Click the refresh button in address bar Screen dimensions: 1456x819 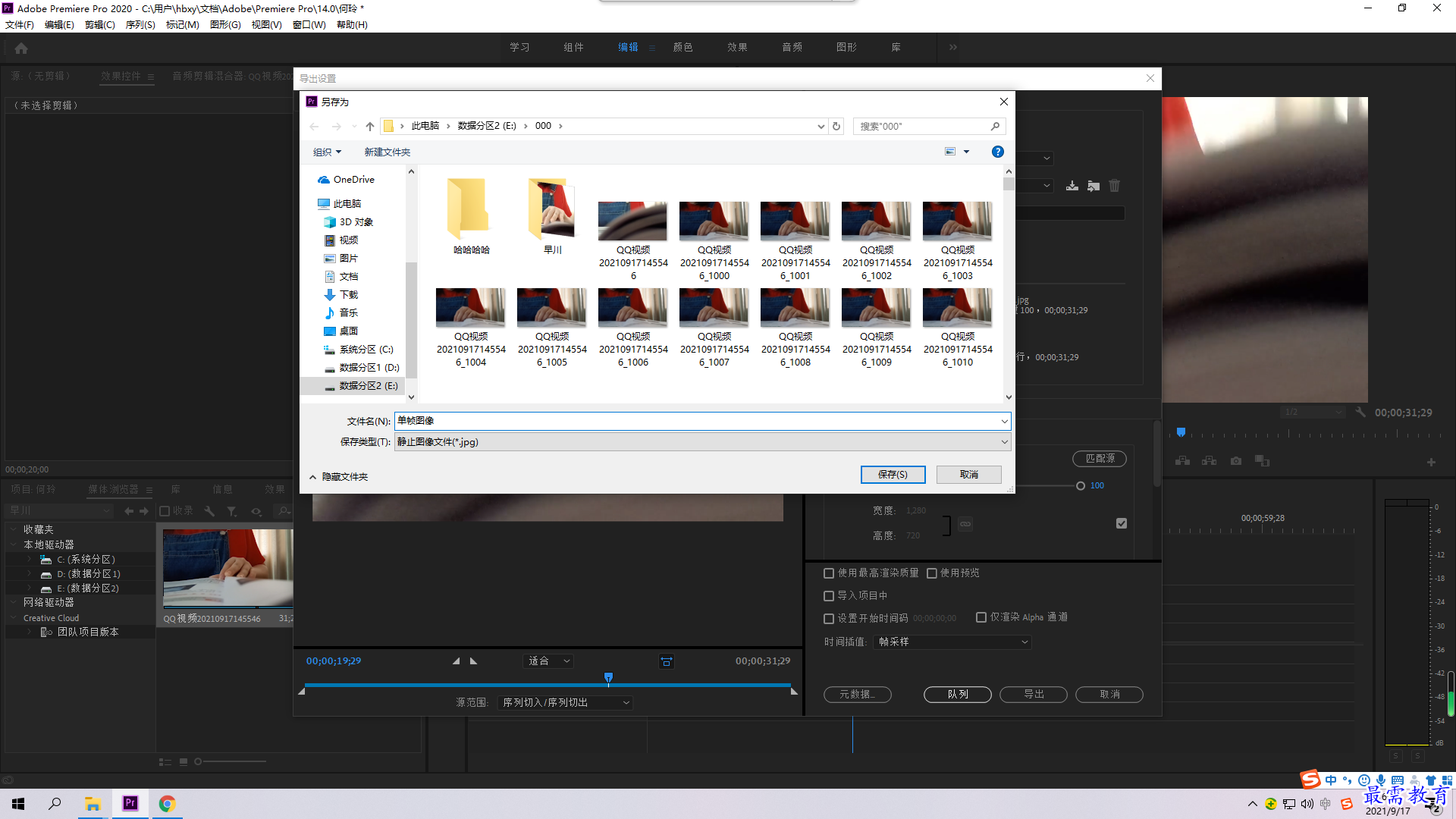836,126
